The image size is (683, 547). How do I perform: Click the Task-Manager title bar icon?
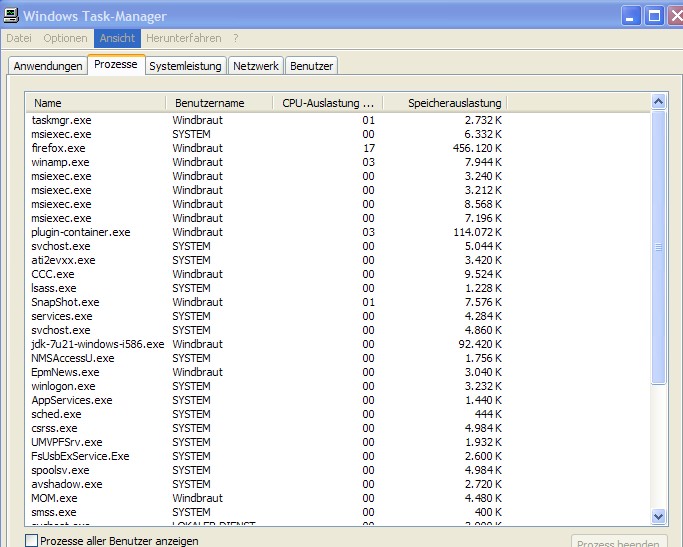[x=10, y=16]
